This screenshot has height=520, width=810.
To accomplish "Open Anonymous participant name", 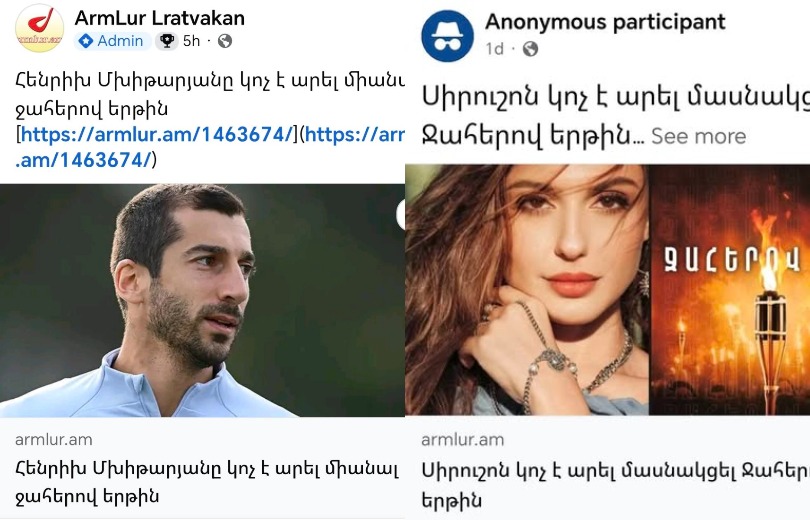I will tap(605, 22).
